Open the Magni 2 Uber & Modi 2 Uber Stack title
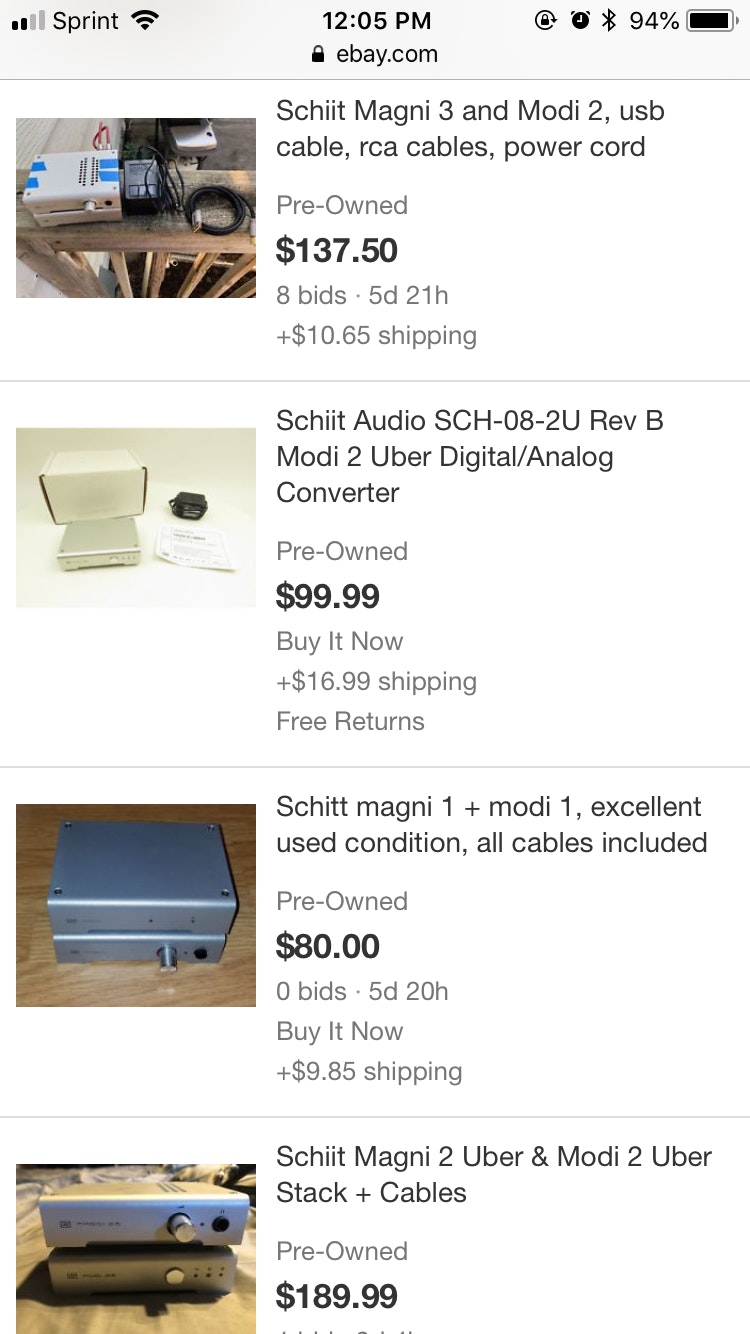Image resolution: width=750 pixels, height=1334 pixels. pos(494,1175)
